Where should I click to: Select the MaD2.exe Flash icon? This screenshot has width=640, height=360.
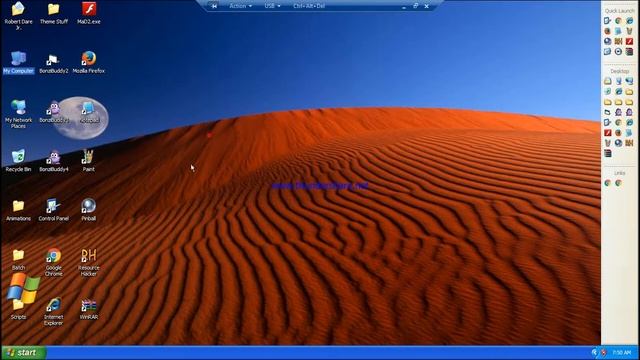89,13
